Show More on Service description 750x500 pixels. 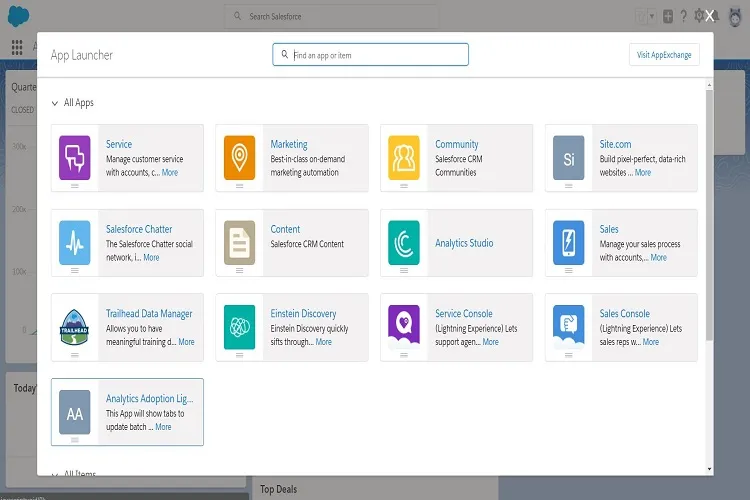(x=170, y=172)
